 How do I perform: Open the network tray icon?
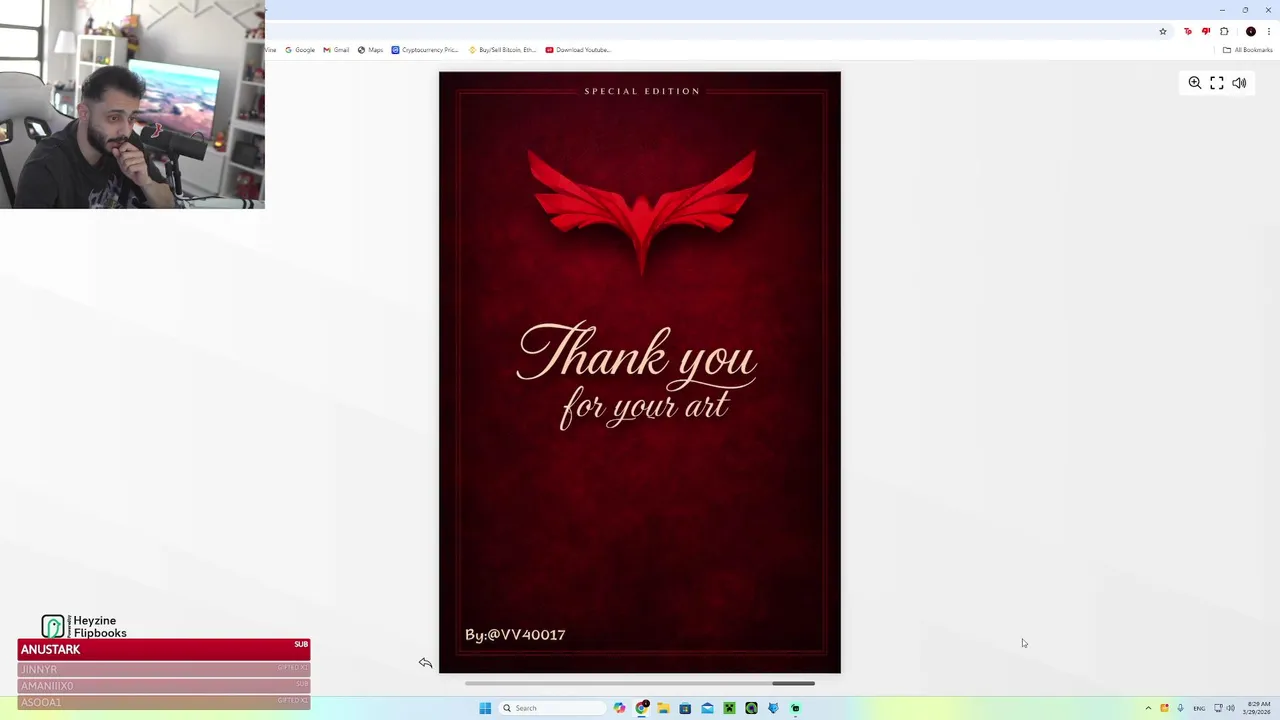1218,708
